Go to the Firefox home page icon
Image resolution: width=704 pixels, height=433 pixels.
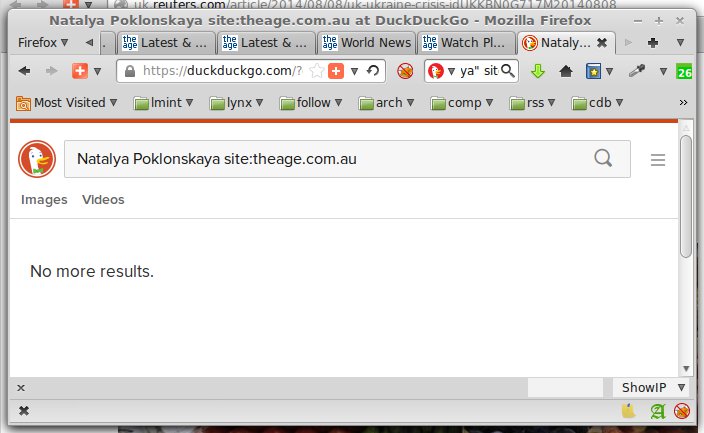[x=566, y=71]
